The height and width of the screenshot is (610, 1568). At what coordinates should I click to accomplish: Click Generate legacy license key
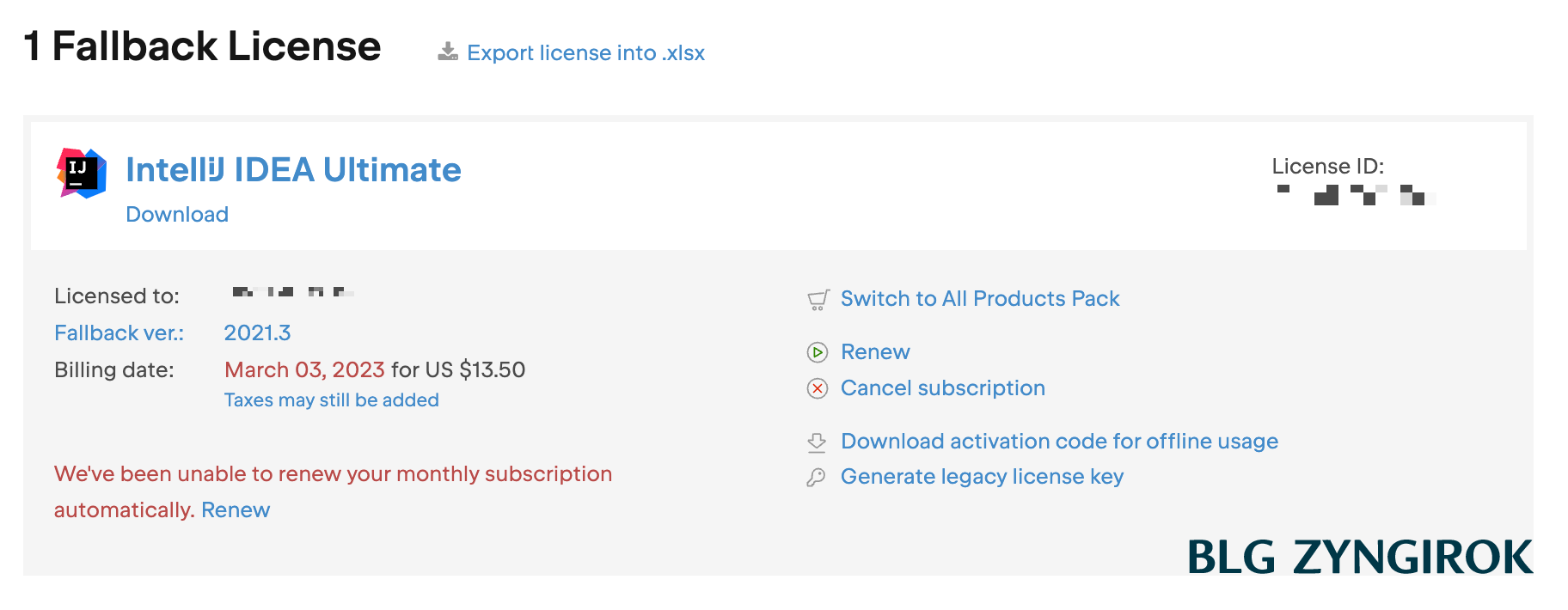(x=982, y=477)
